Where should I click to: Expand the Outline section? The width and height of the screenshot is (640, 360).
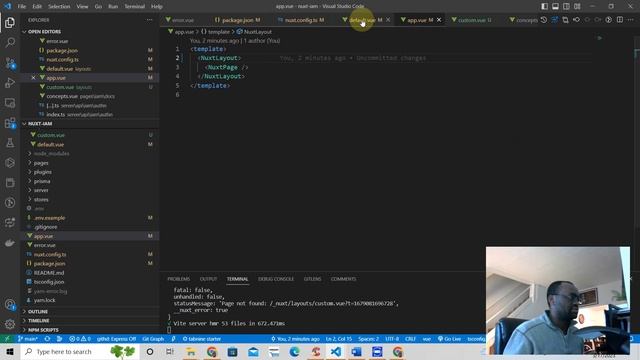38,311
